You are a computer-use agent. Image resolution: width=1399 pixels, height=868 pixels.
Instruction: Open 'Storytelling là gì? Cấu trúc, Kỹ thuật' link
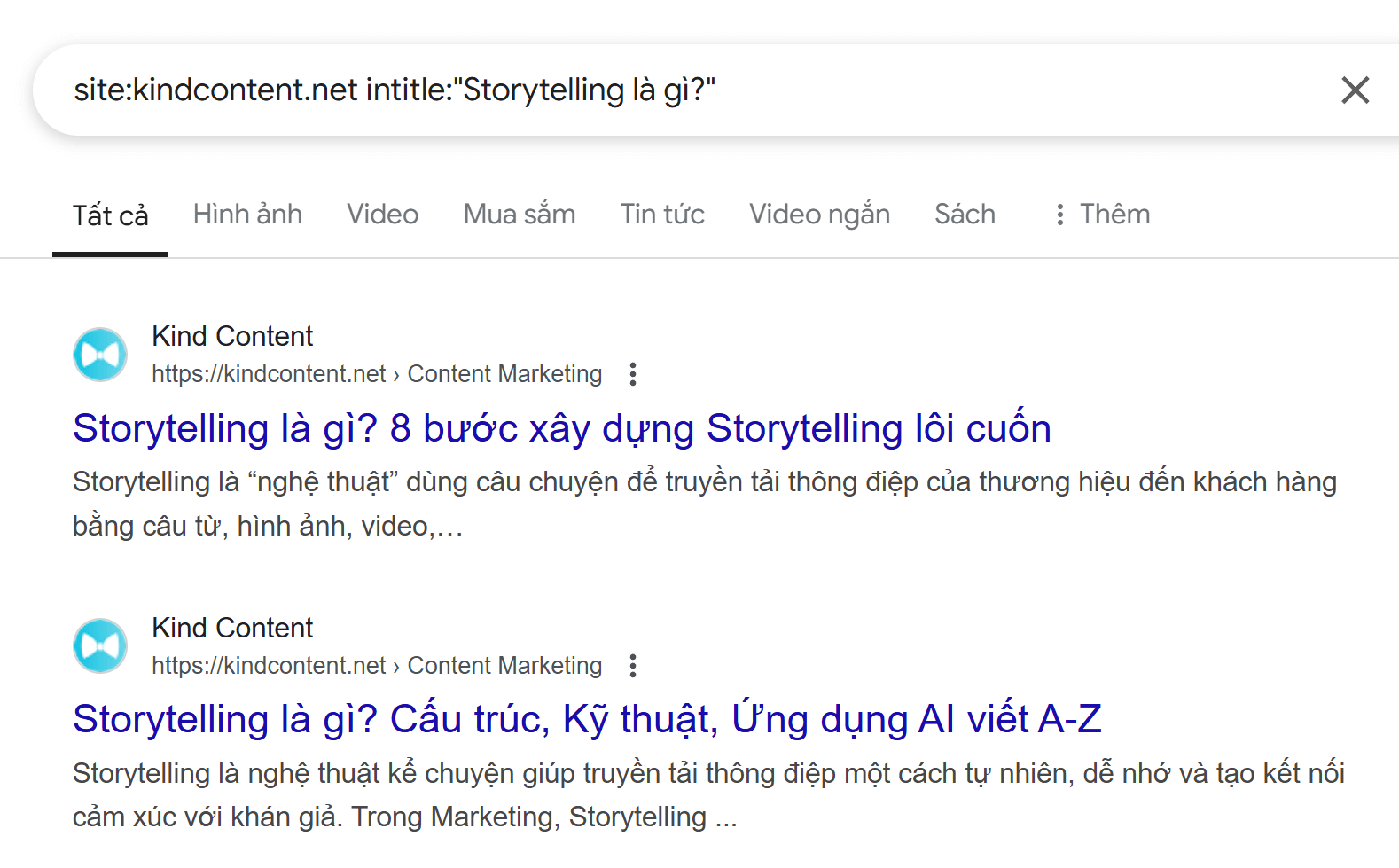(586, 719)
